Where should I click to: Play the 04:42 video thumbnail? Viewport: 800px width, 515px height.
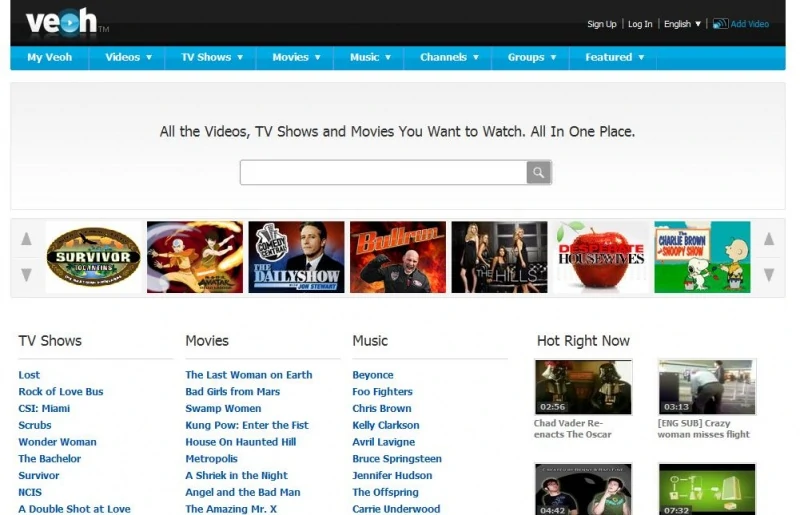click(x=583, y=489)
